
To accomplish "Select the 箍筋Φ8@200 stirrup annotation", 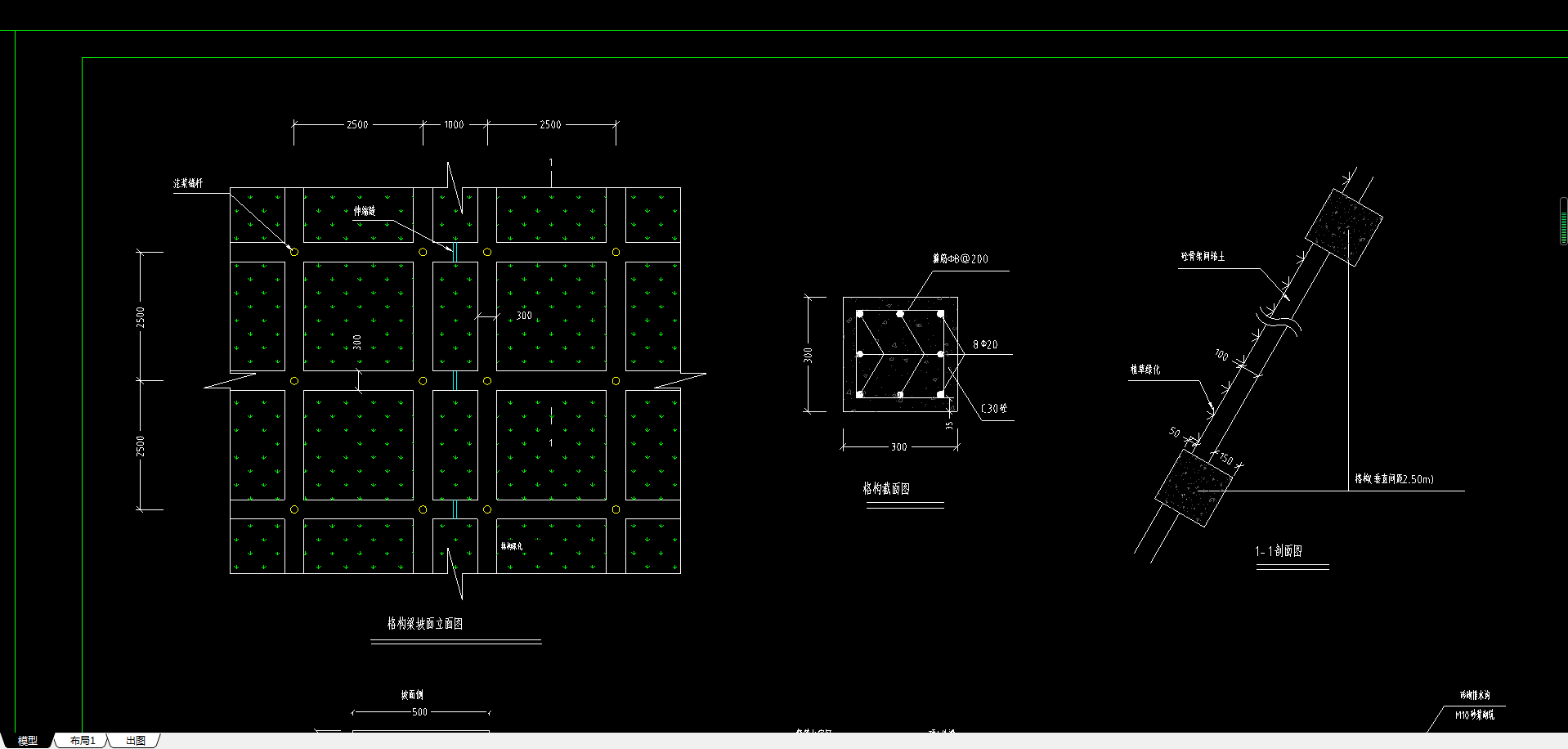I will coord(961,258).
